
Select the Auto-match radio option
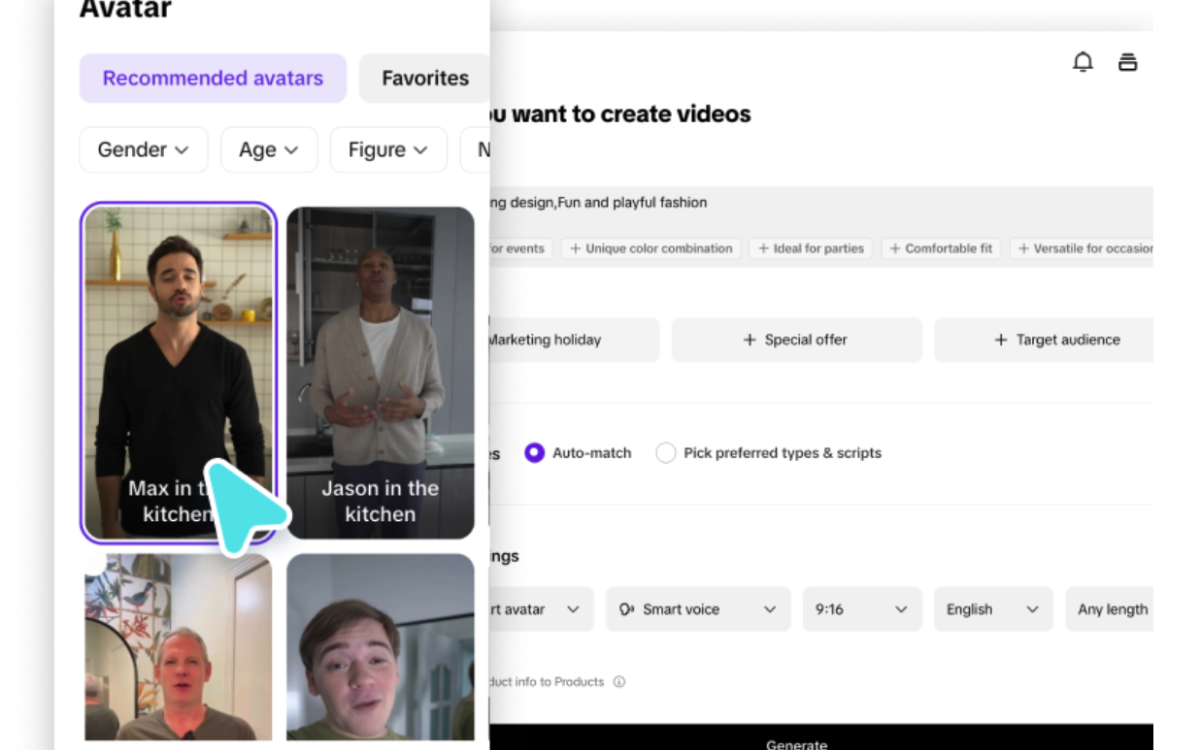pyautogui.click(x=535, y=453)
